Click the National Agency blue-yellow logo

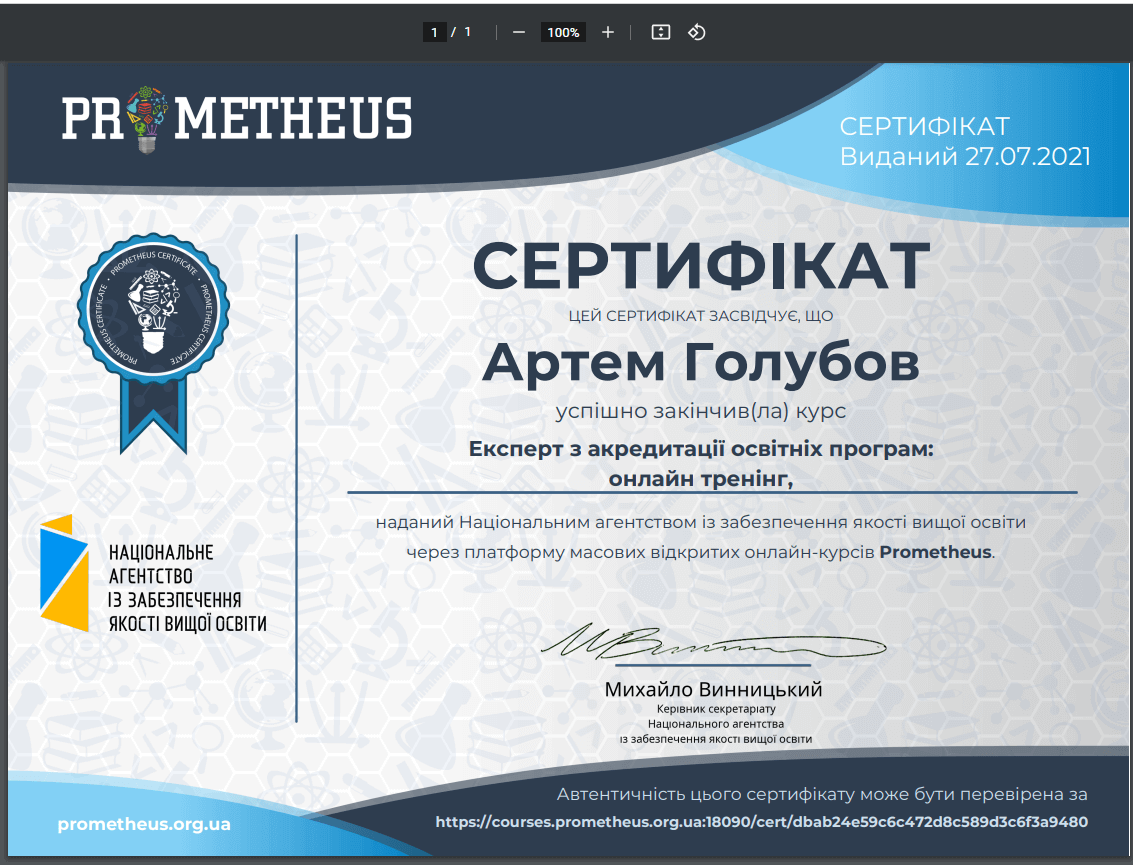[x=64, y=572]
